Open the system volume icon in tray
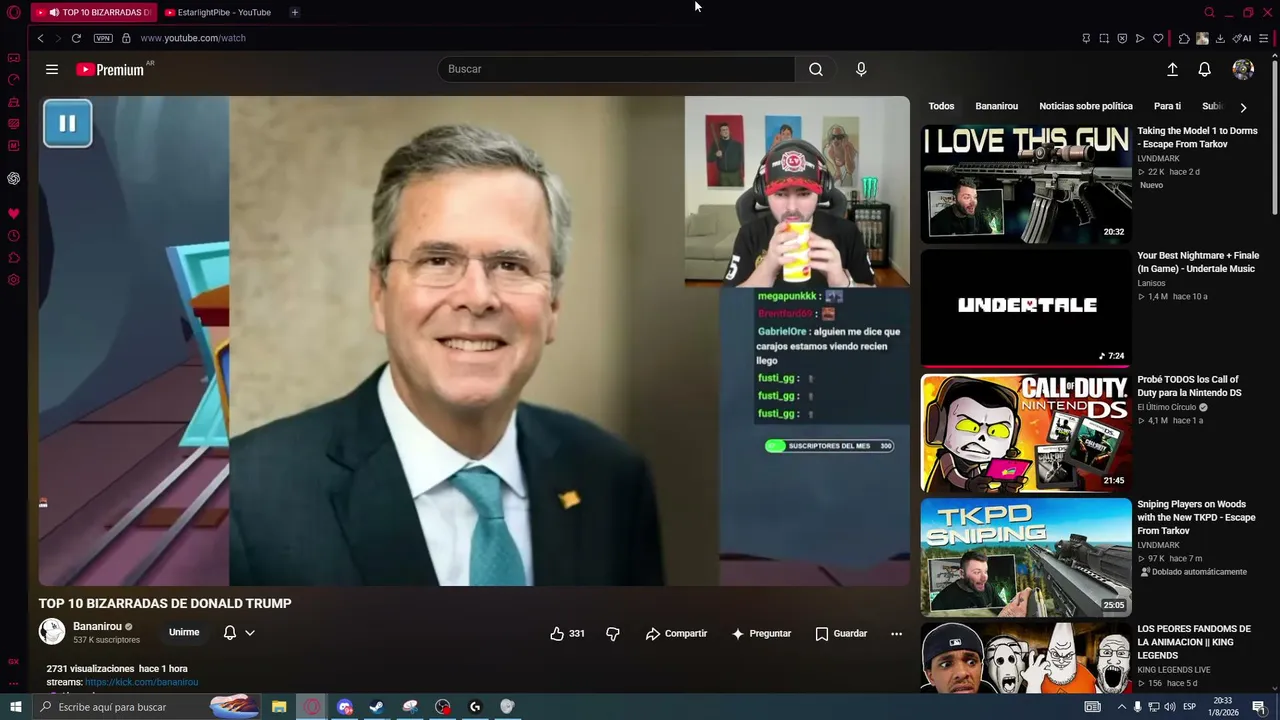The height and width of the screenshot is (720, 1280). 1172,707
